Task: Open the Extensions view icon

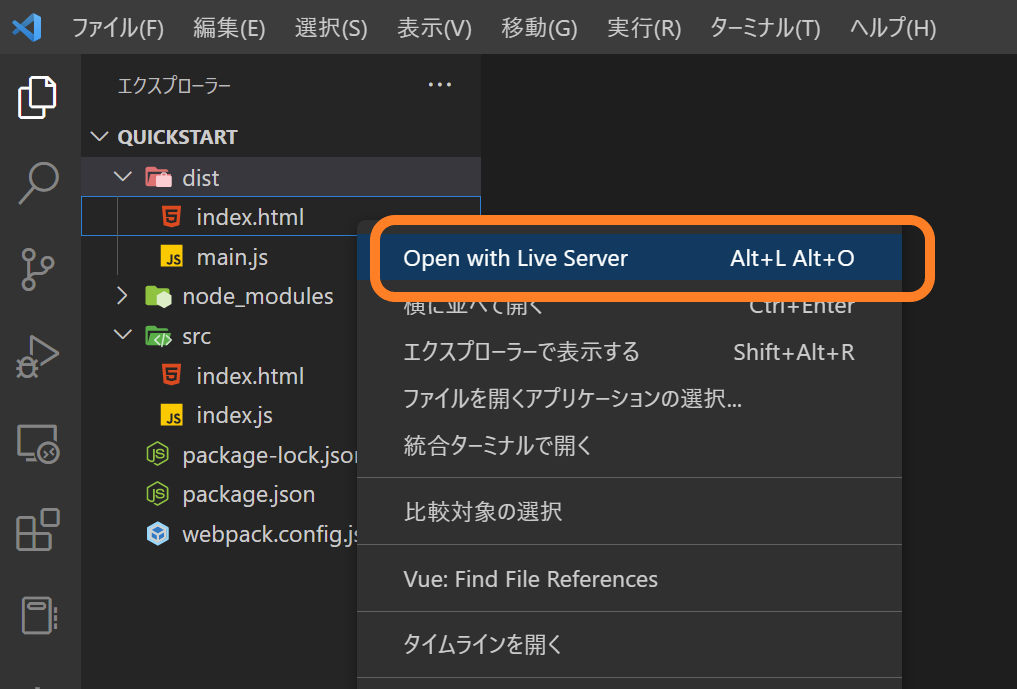Action: [x=38, y=529]
